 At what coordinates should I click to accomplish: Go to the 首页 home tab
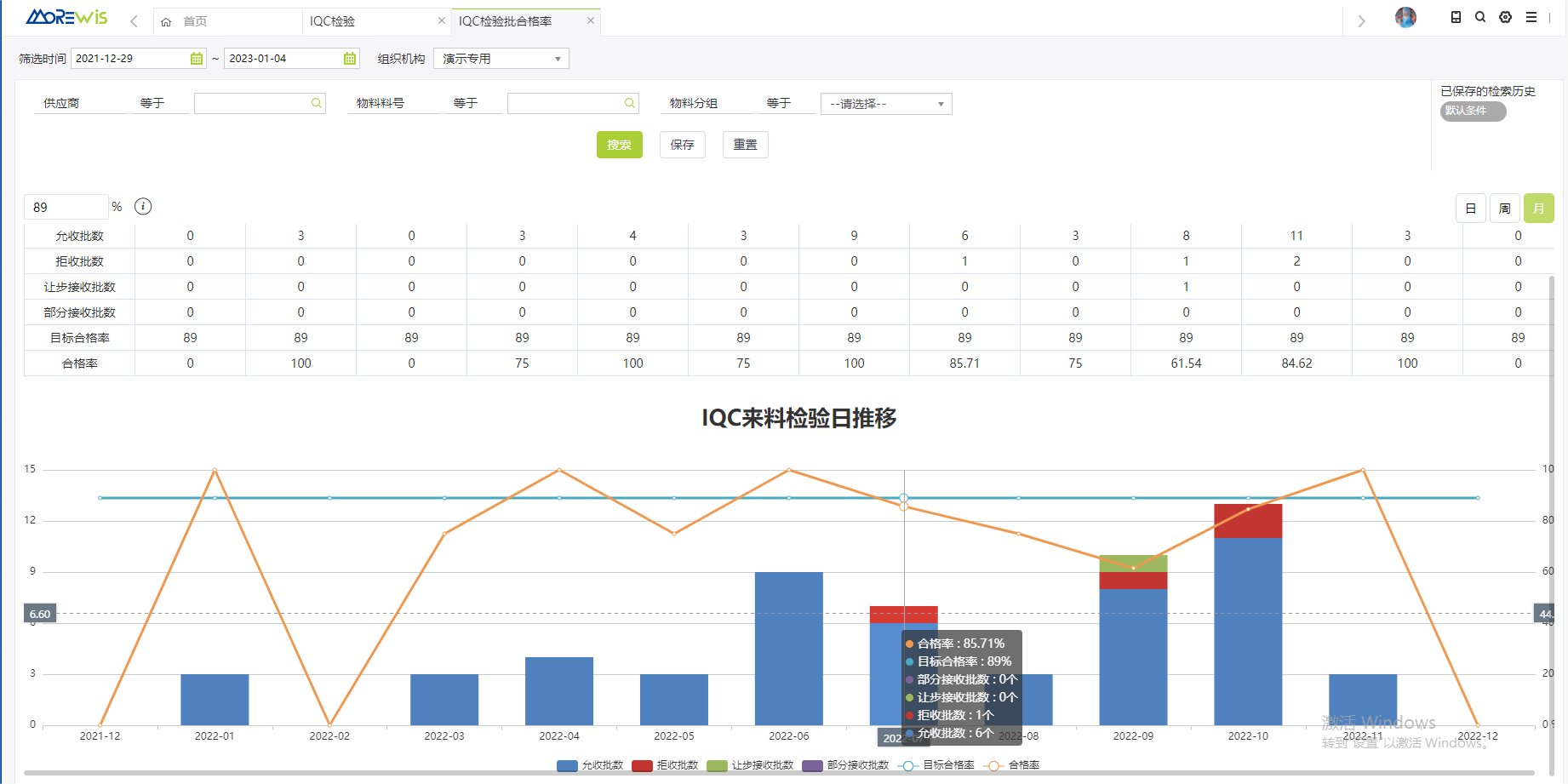(195, 21)
